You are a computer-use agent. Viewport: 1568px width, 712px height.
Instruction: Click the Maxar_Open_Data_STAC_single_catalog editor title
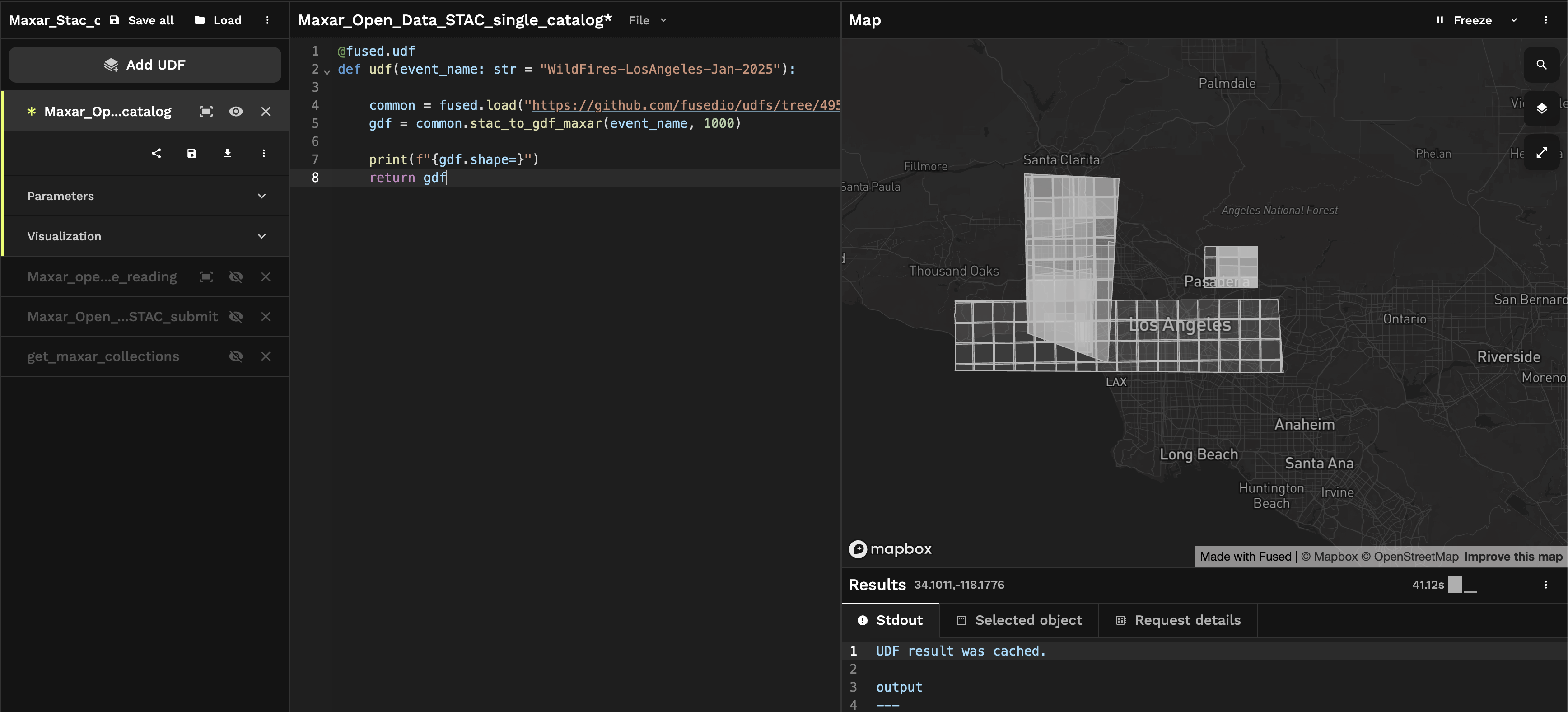click(455, 20)
